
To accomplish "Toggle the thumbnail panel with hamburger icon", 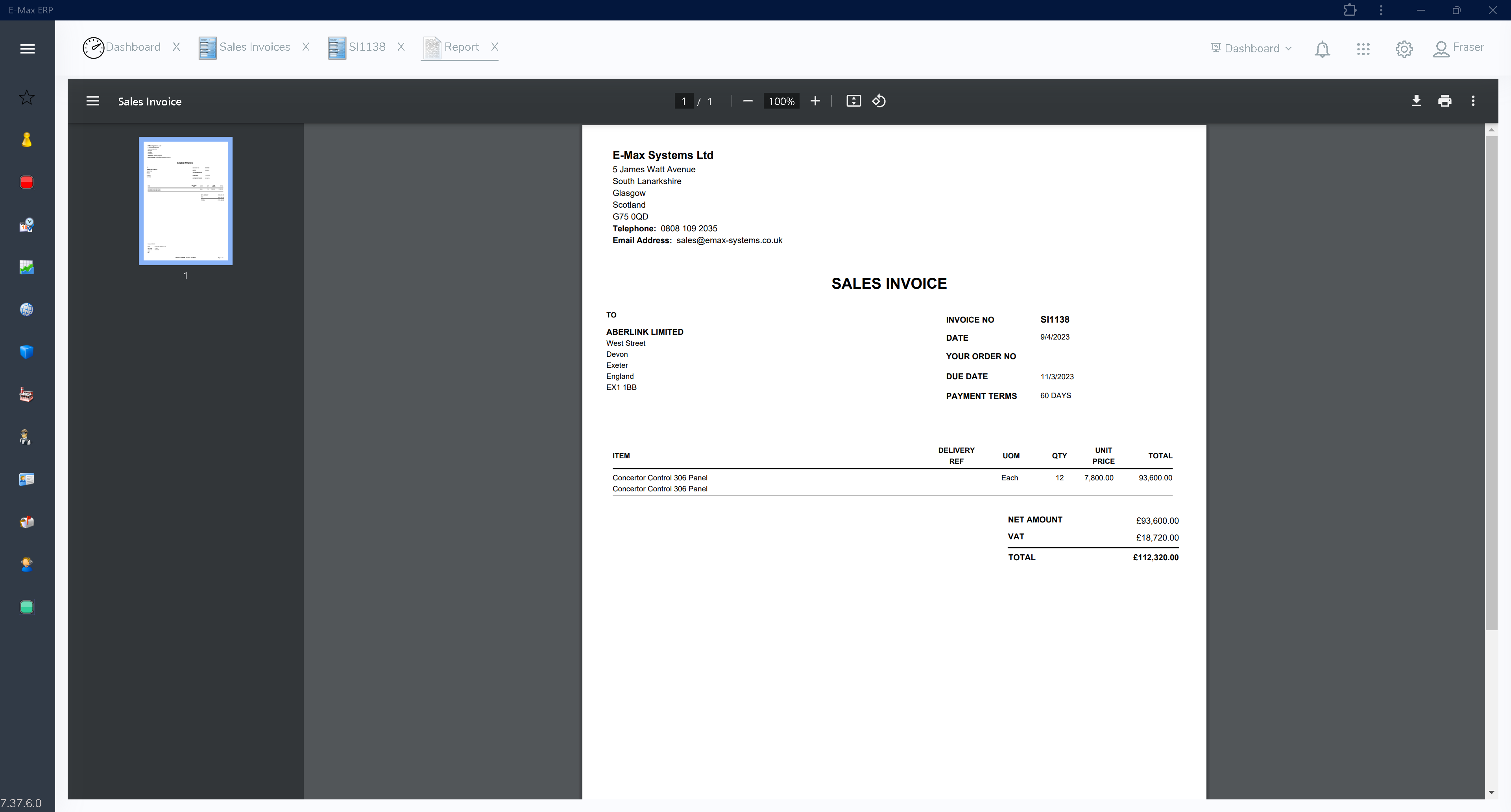I will (93, 101).
